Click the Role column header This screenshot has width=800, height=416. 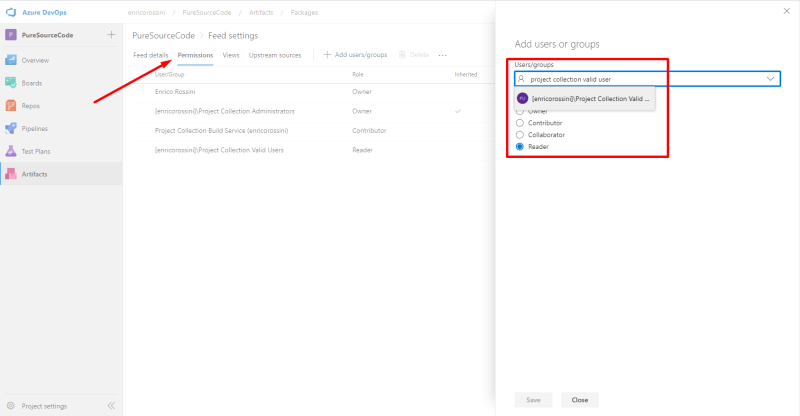pos(358,75)
